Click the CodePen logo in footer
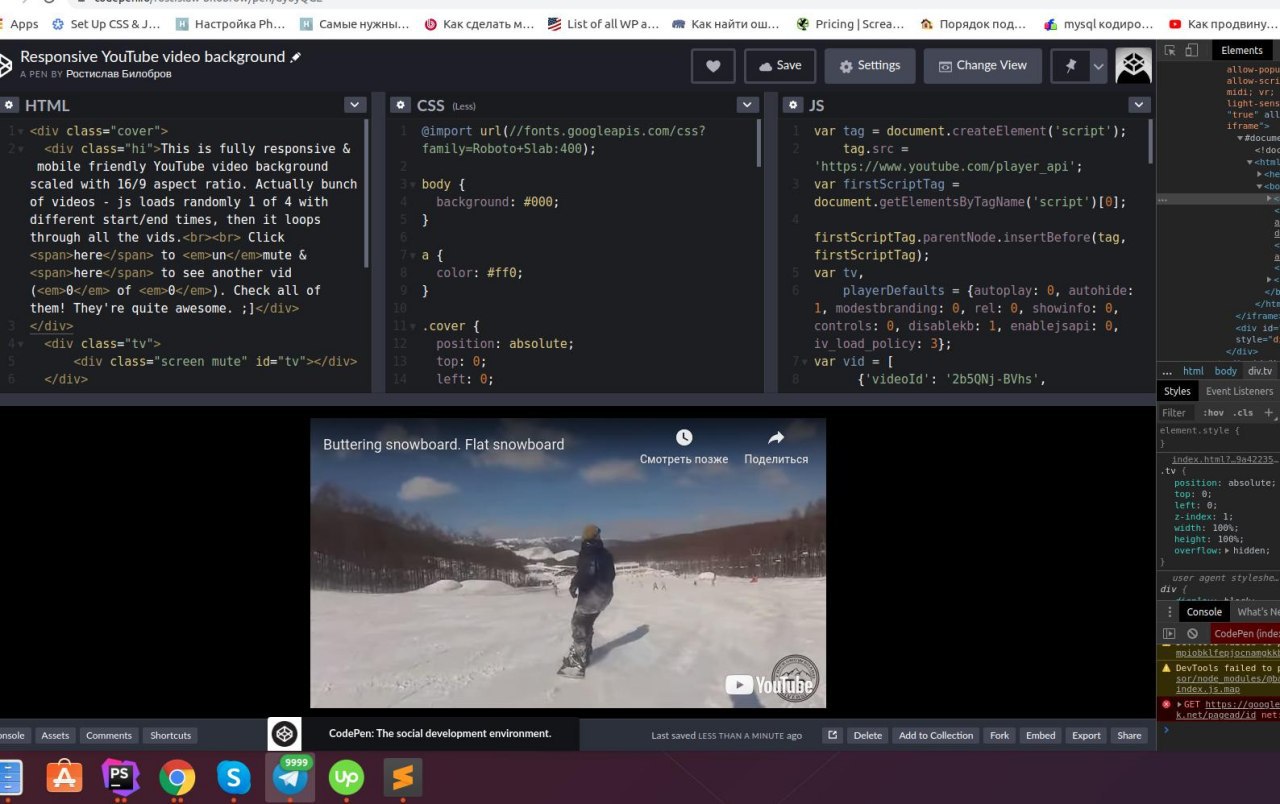Screen dimensions: 1280x804 (x=285, y=734)
